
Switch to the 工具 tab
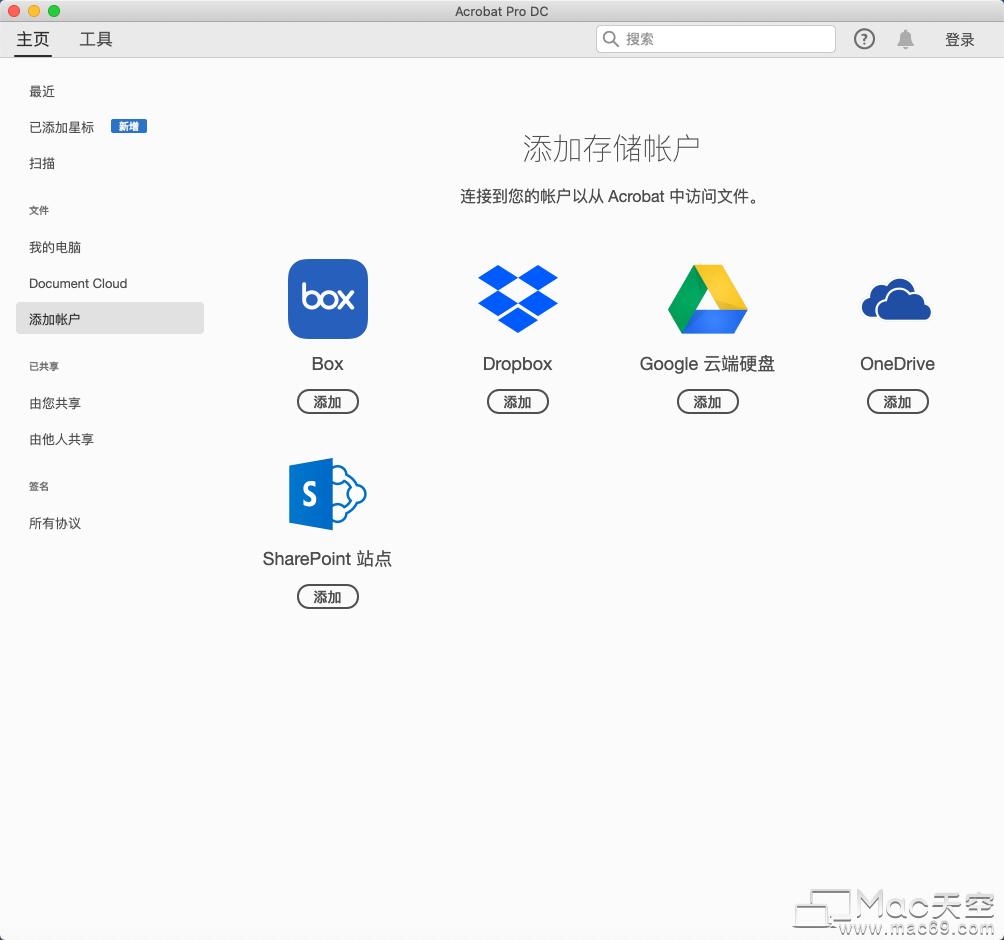(96, 39)
